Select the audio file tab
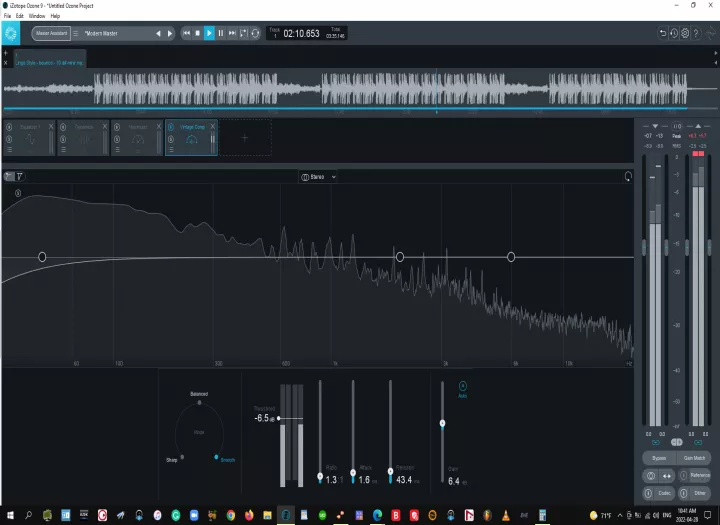Screen dimensions: 720x525 50,59
